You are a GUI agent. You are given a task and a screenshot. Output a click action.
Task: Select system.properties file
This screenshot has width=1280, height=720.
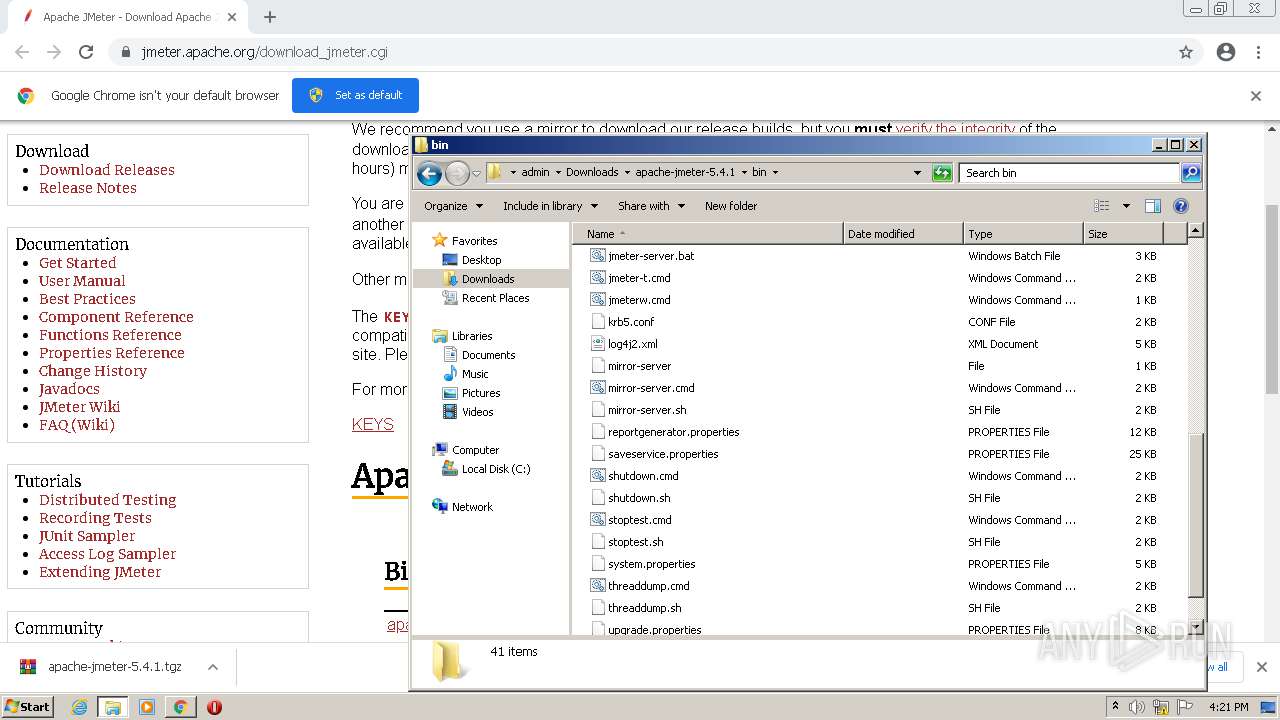point(652,564)
